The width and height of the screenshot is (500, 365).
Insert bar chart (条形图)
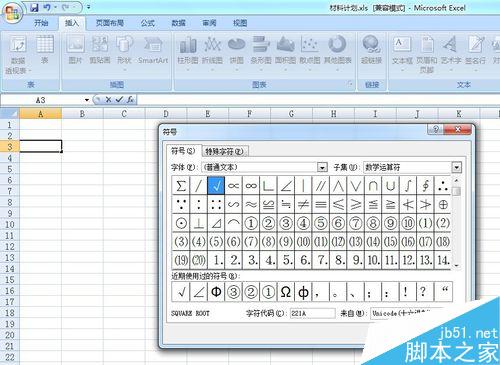261,52
